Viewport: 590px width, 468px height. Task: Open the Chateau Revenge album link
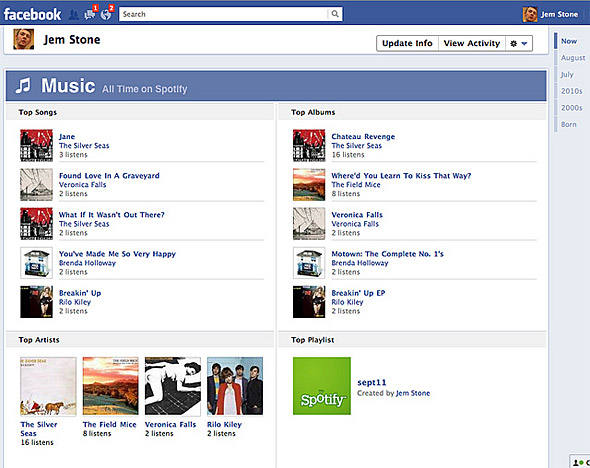(363, 137)
